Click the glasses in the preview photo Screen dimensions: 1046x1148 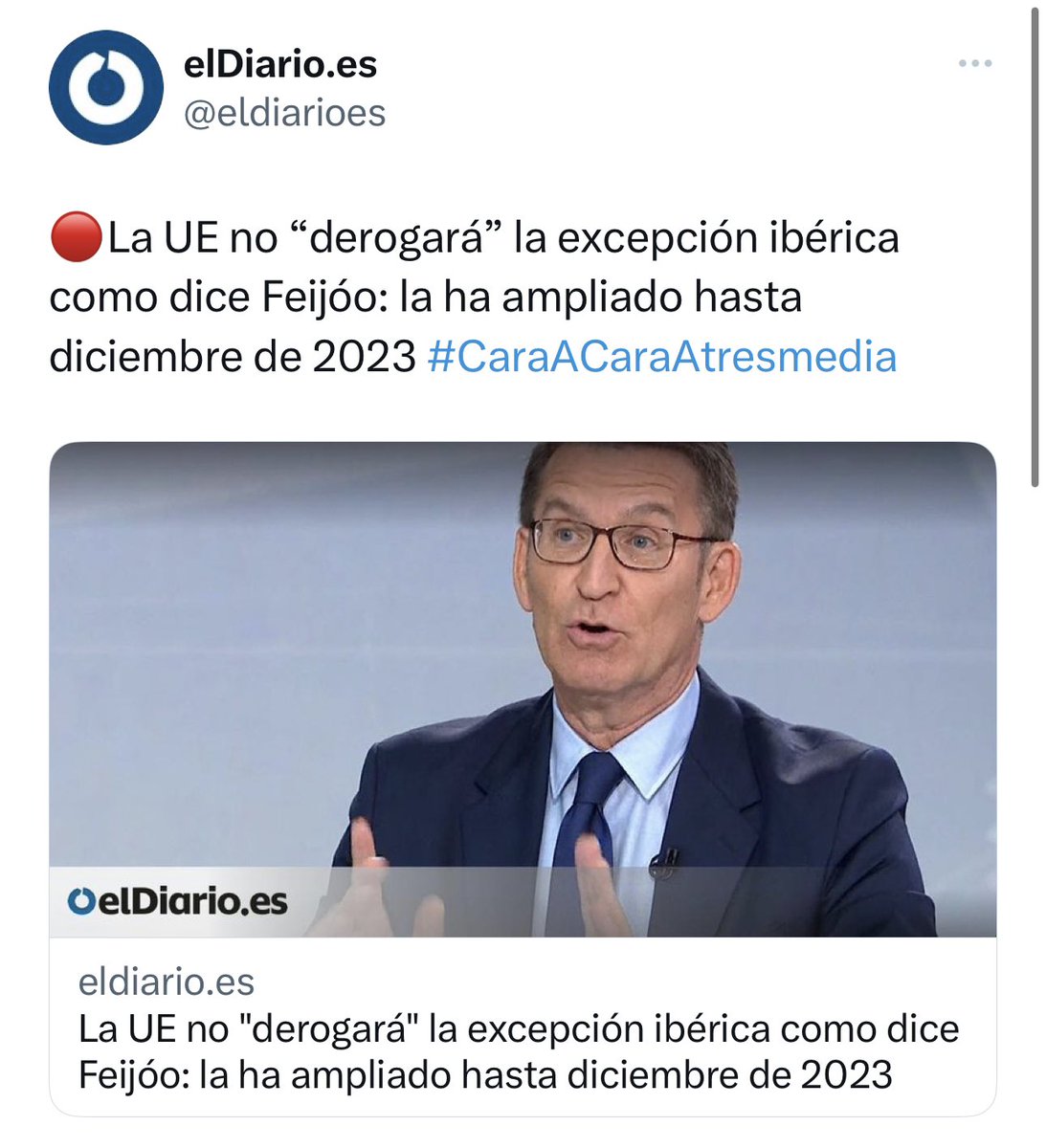619,543
